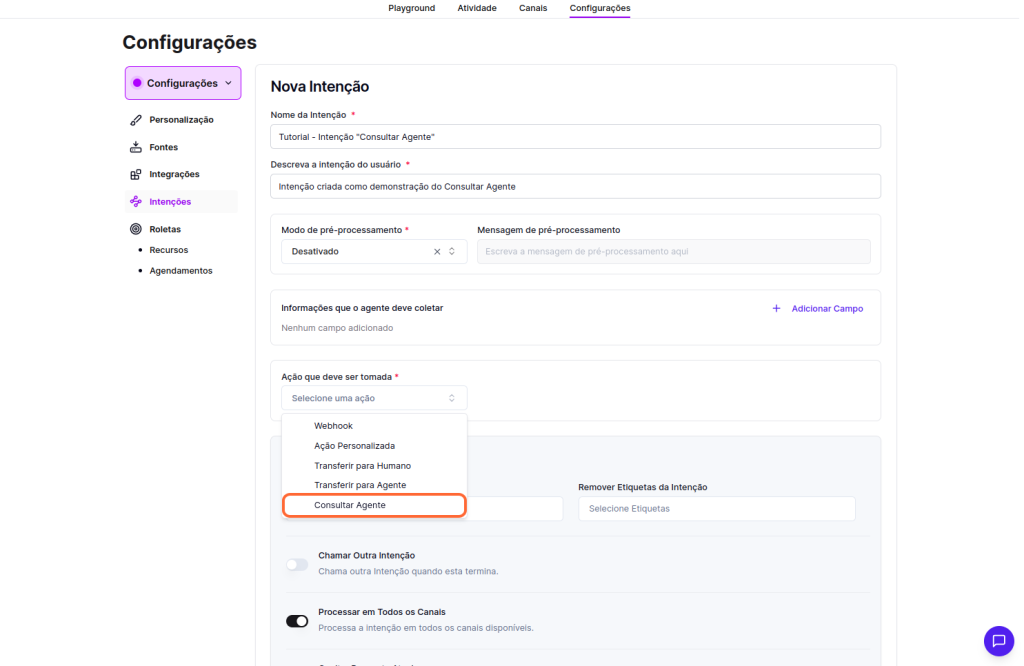The height and width of the screenshot is (666, 1024).
Task: Clear pre-processing mode with the X icon
Action: coord(437,252)
